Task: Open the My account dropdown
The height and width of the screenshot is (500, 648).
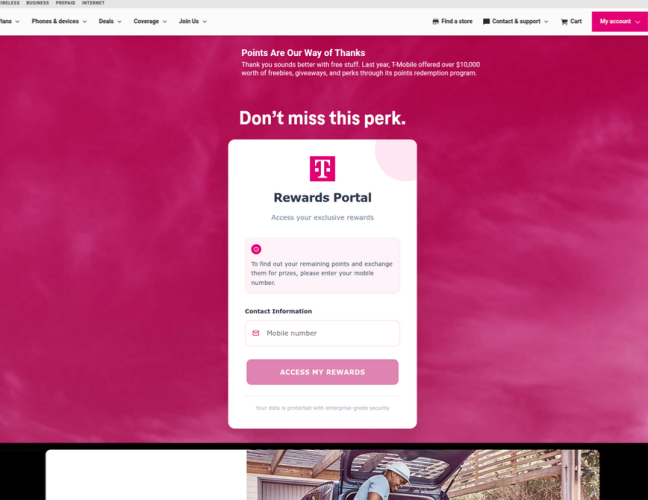Action: (619, 21)
